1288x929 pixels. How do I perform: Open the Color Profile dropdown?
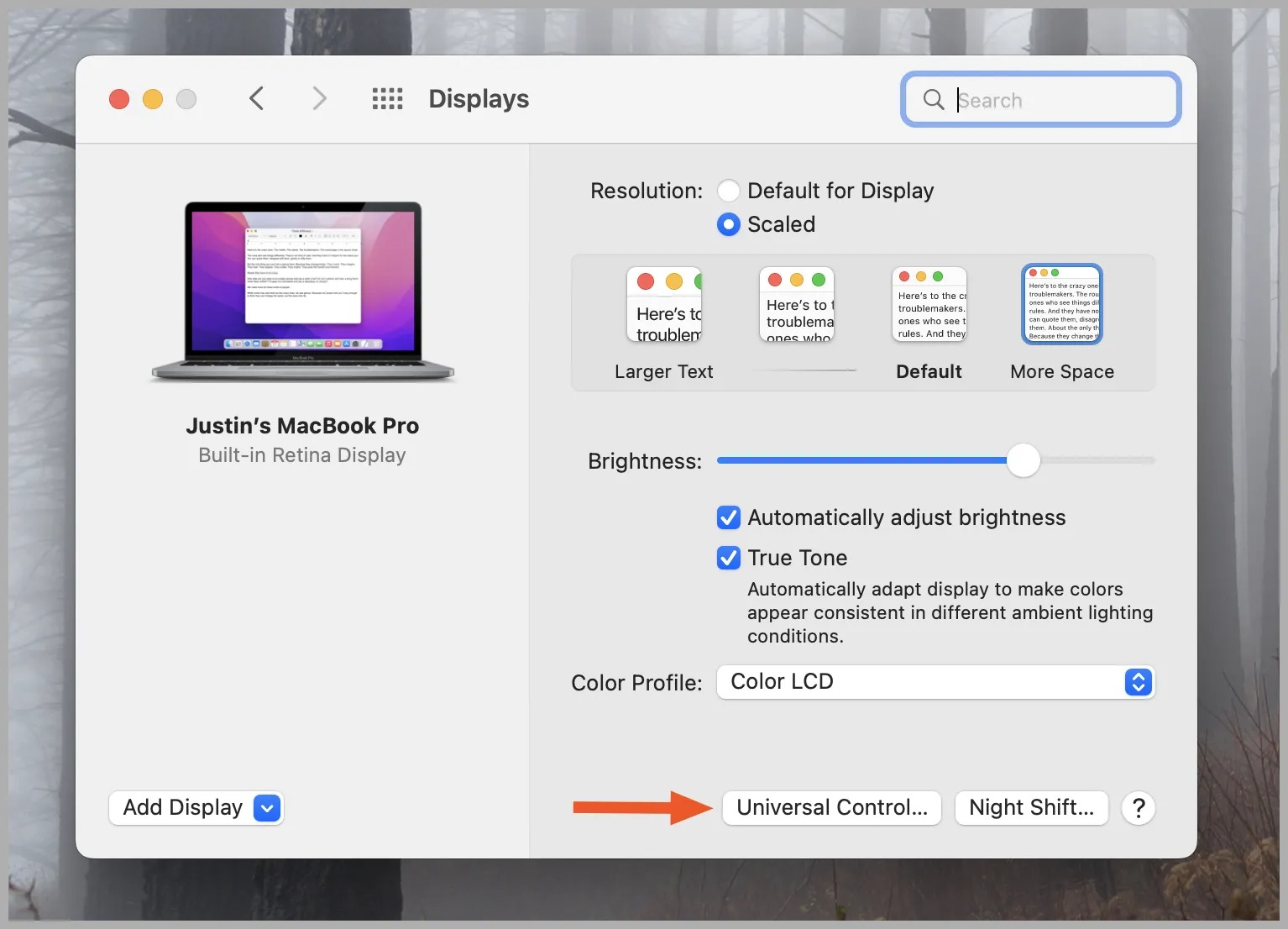point(935,682)
